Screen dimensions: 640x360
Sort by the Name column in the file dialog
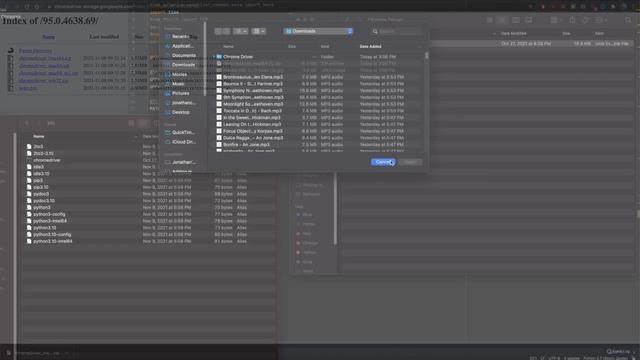click(x=228, y=47)
